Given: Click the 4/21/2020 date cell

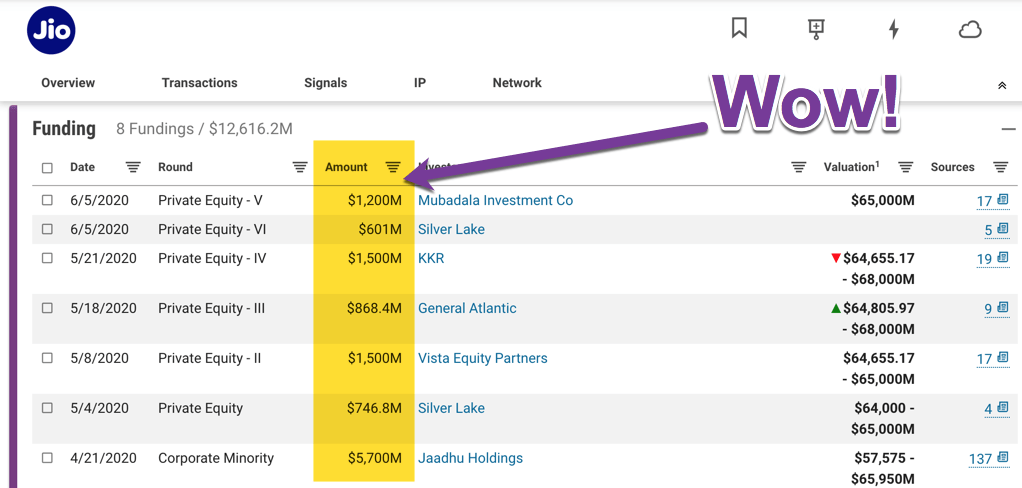Looking at the screenshot, I should (x=103, y=459).
